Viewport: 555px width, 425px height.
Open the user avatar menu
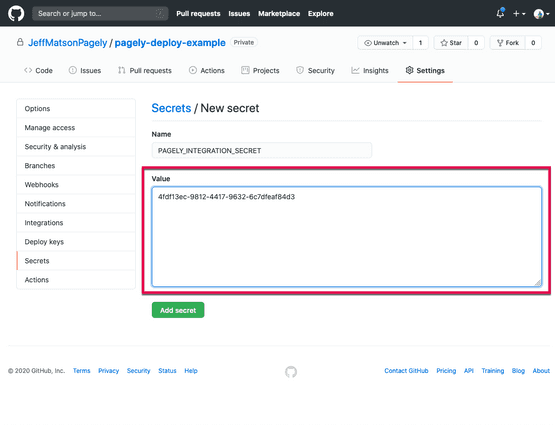click(x=541, y=14)
